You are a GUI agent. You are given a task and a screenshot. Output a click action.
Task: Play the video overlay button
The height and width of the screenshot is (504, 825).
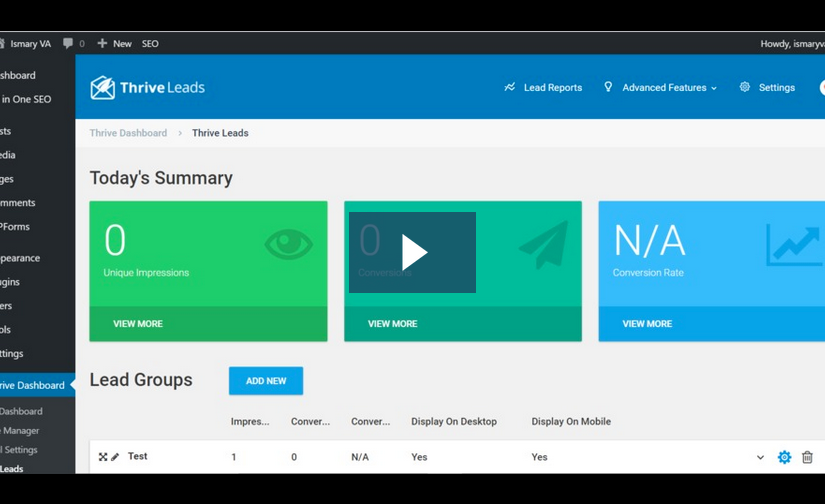(x=412, y=253)
